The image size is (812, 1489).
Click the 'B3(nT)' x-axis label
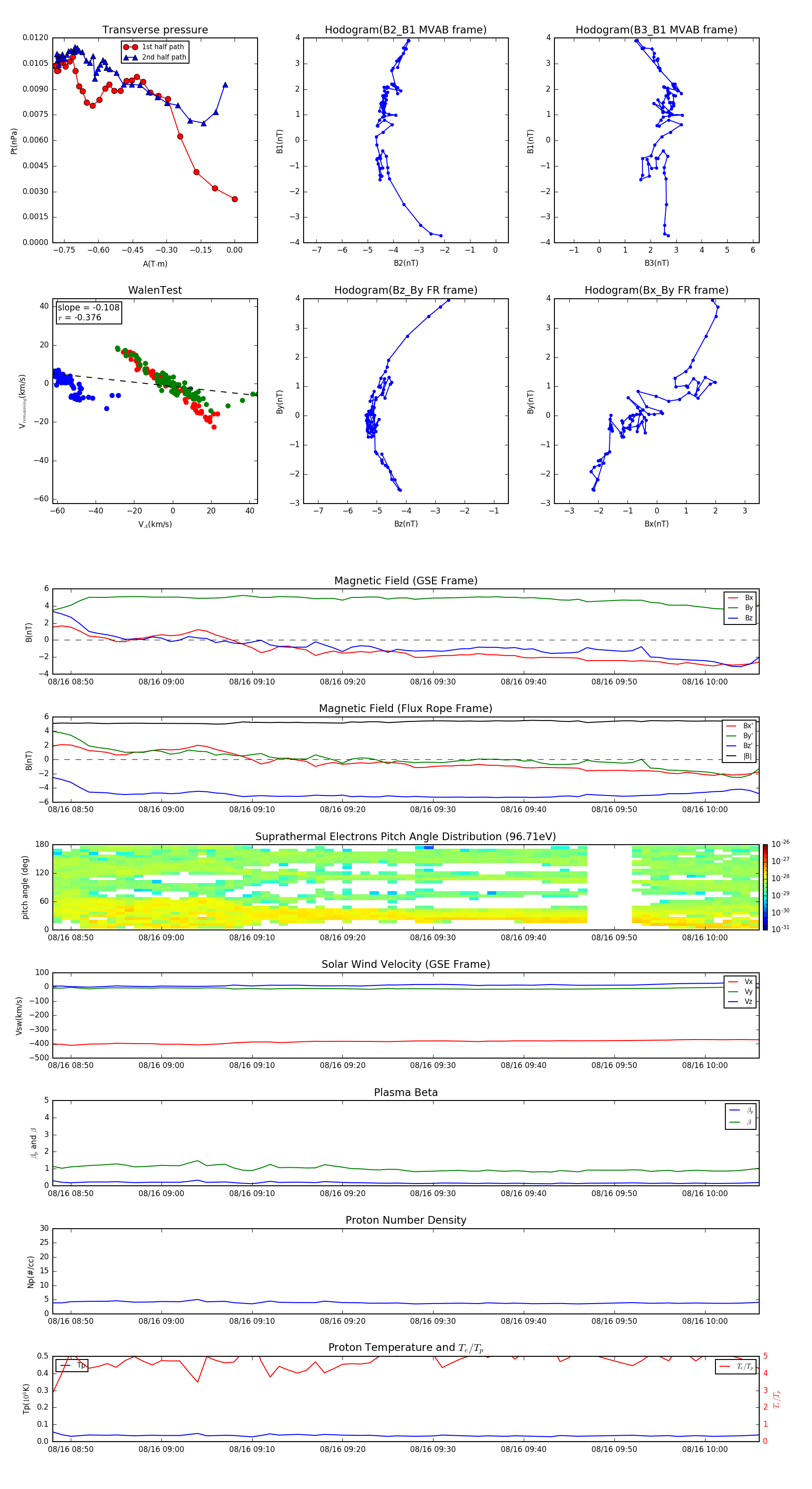coord(656,263)
